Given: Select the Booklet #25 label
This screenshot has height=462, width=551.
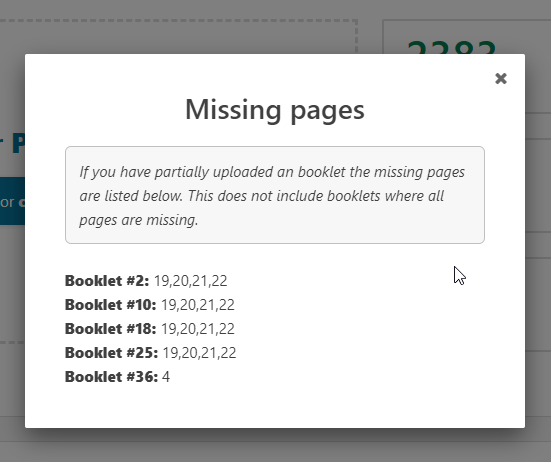Looking at the screenshot, I should [111, 353].
